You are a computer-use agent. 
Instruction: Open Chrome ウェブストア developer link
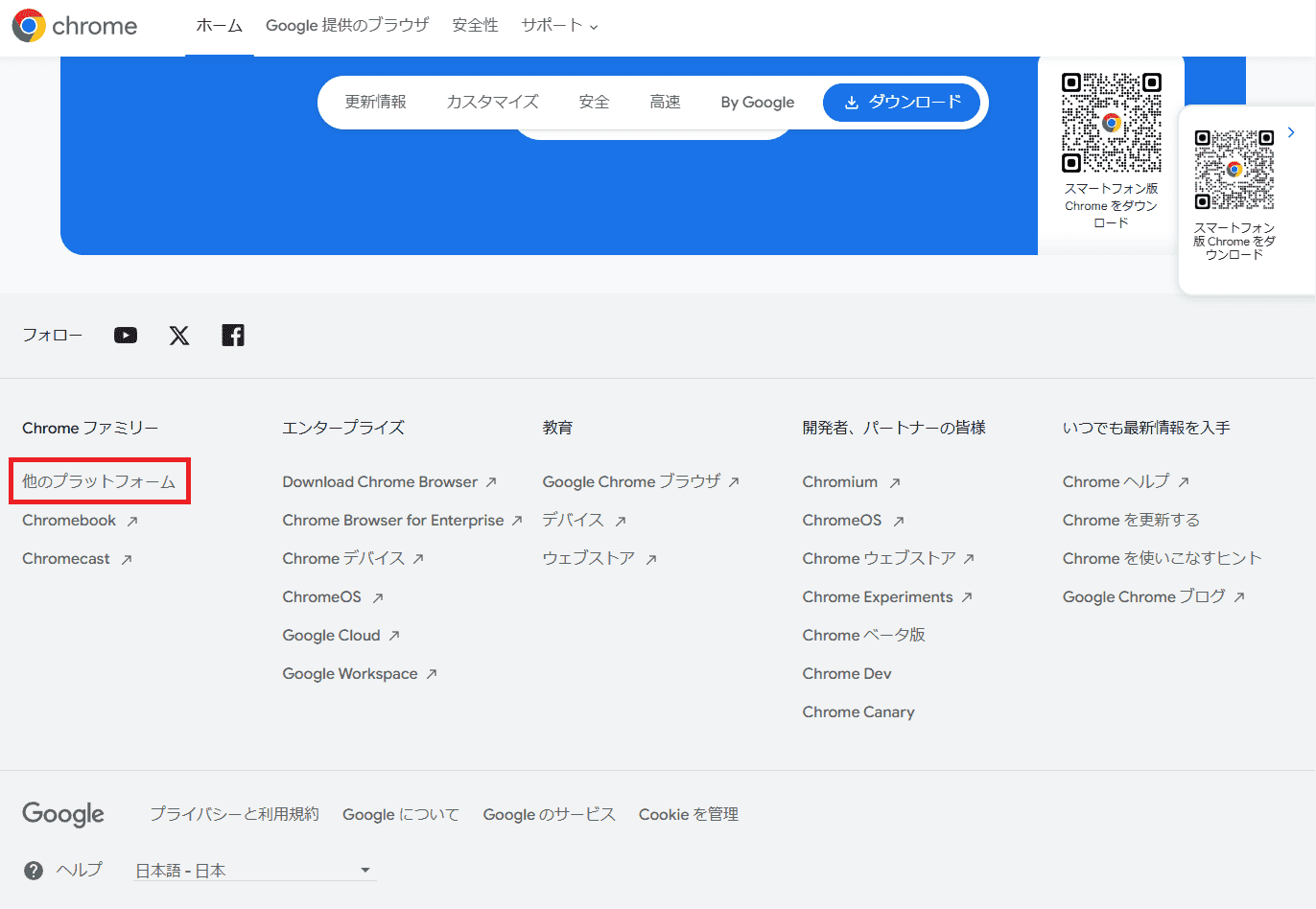[889, 559]
